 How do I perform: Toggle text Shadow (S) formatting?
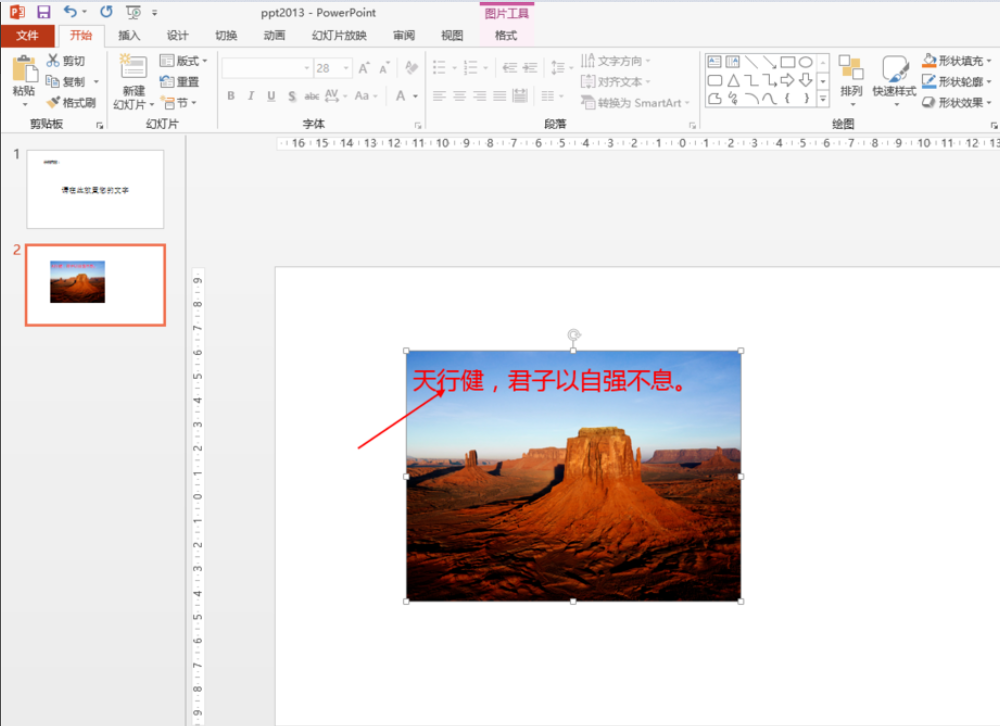(292, 96)
